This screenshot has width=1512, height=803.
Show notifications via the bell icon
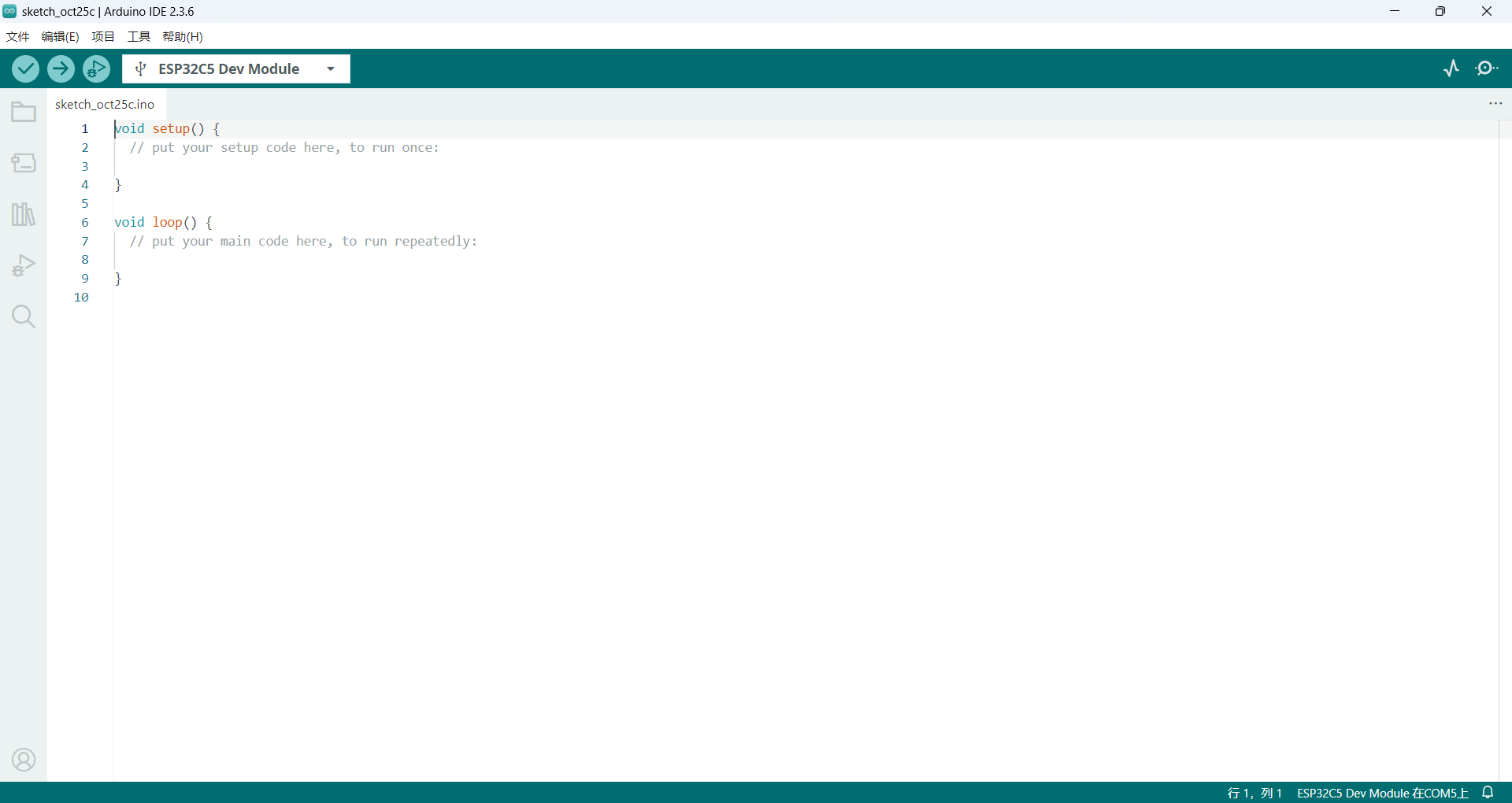click(1488, 793)
